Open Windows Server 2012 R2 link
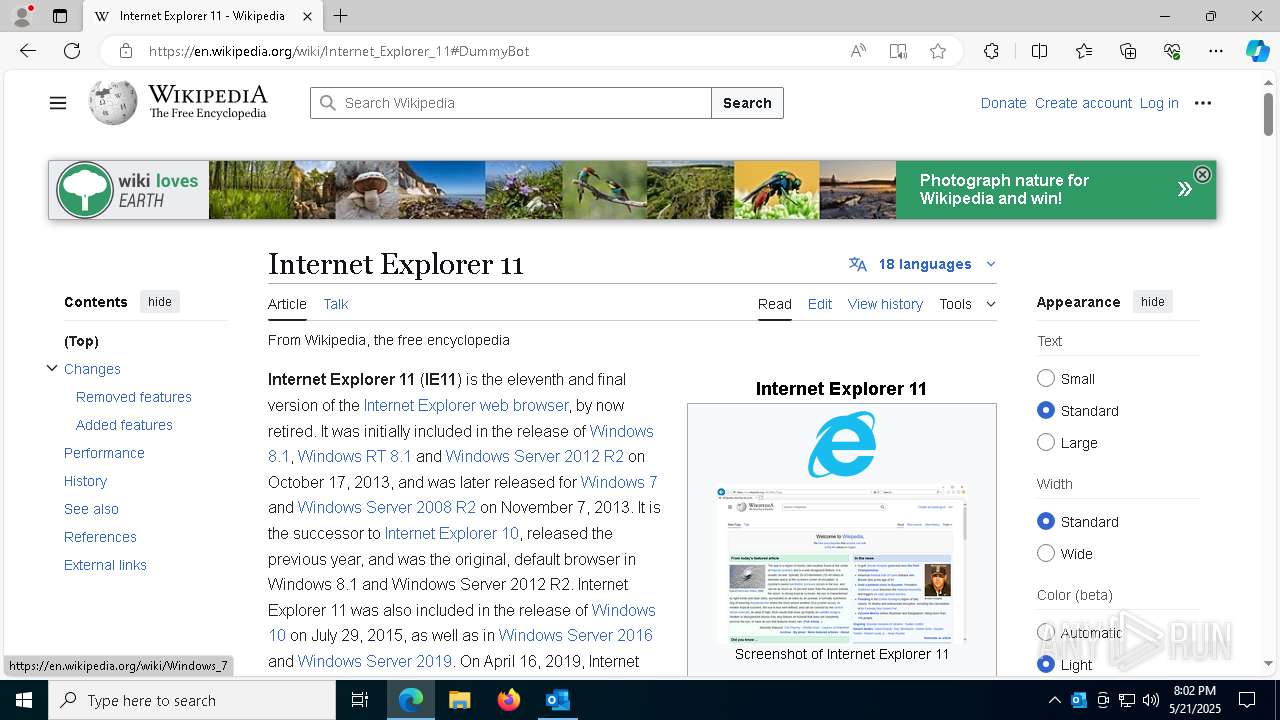 [534, 456]
